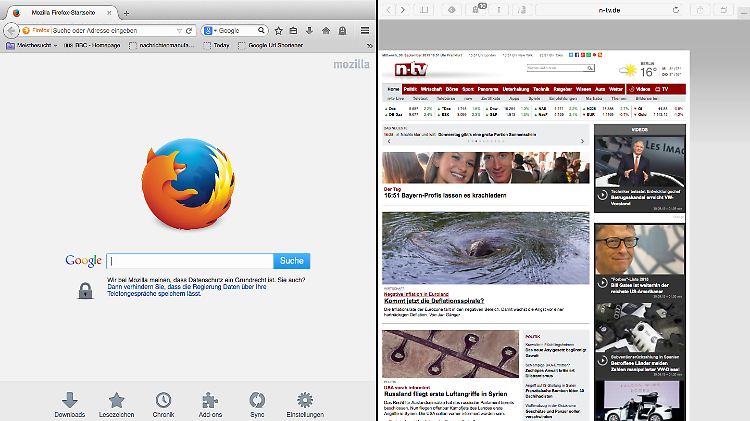Show more bookmarks with the chevron

click(x=369, y=46)
